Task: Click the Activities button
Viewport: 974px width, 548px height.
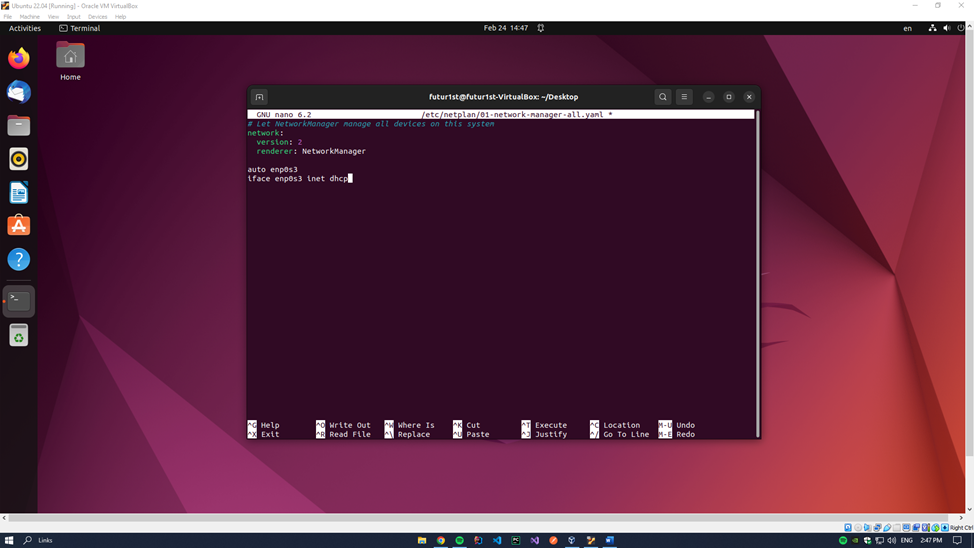Action: 25,28
